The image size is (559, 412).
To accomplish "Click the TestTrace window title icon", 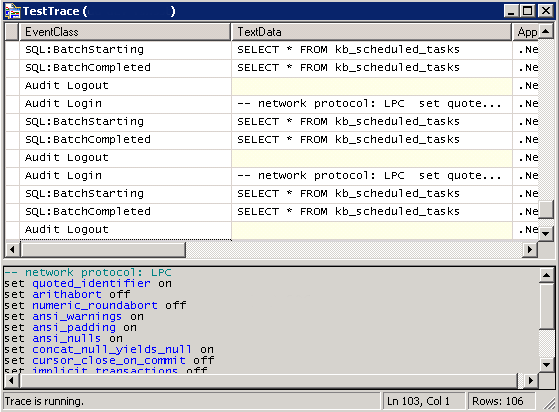I will 12,11.
